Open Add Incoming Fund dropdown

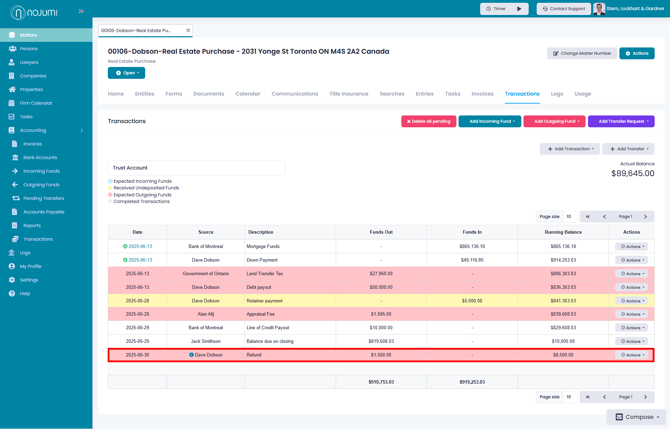(x=490, y=121)
